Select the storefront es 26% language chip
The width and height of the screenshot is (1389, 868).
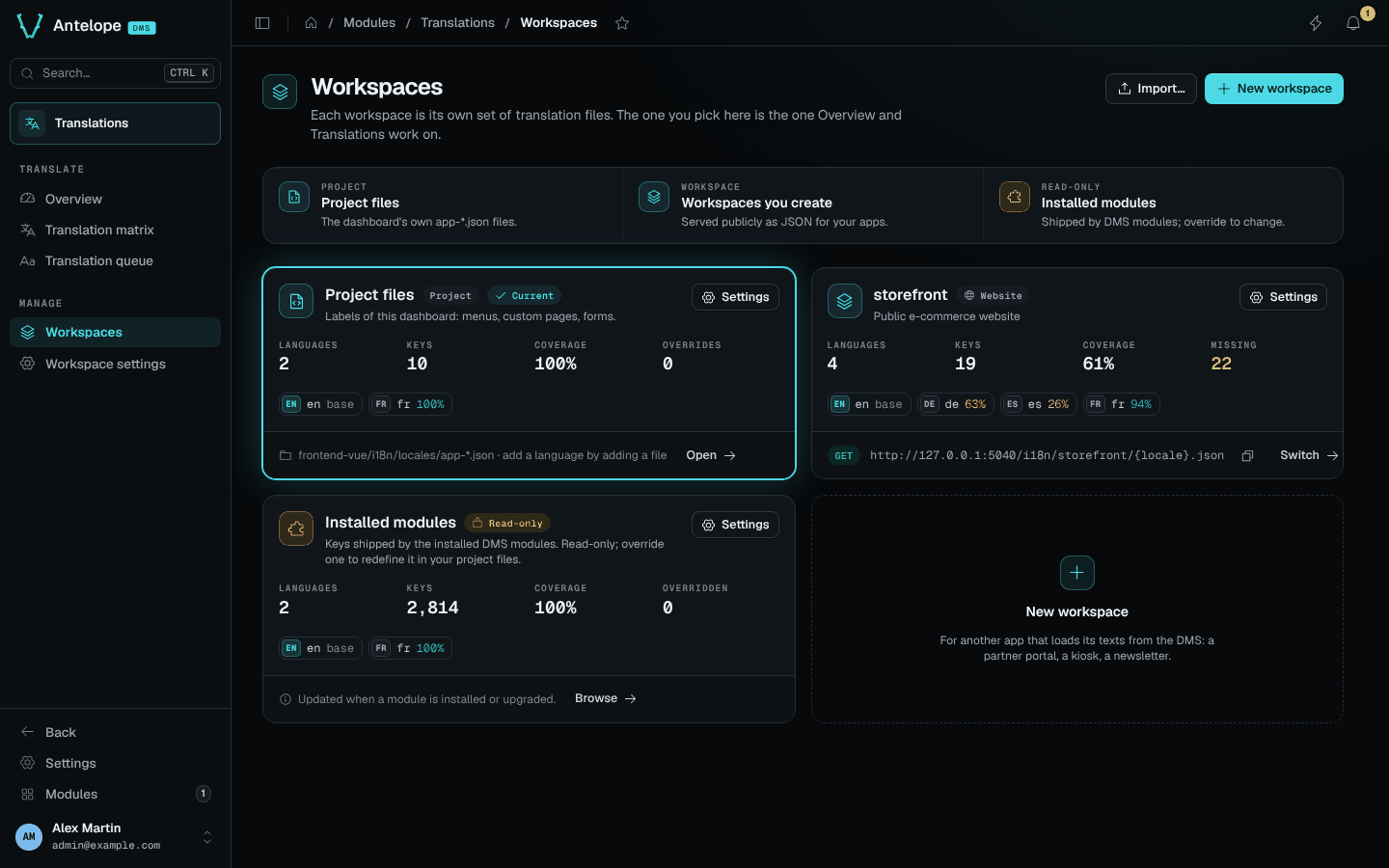[x=1038, y=404]
